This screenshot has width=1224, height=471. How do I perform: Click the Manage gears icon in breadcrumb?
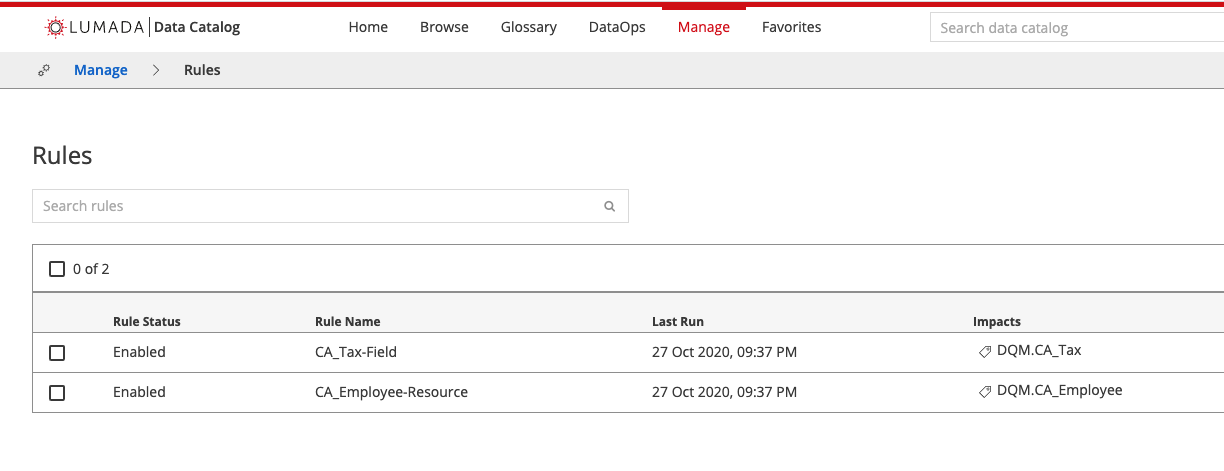[44, 70]
